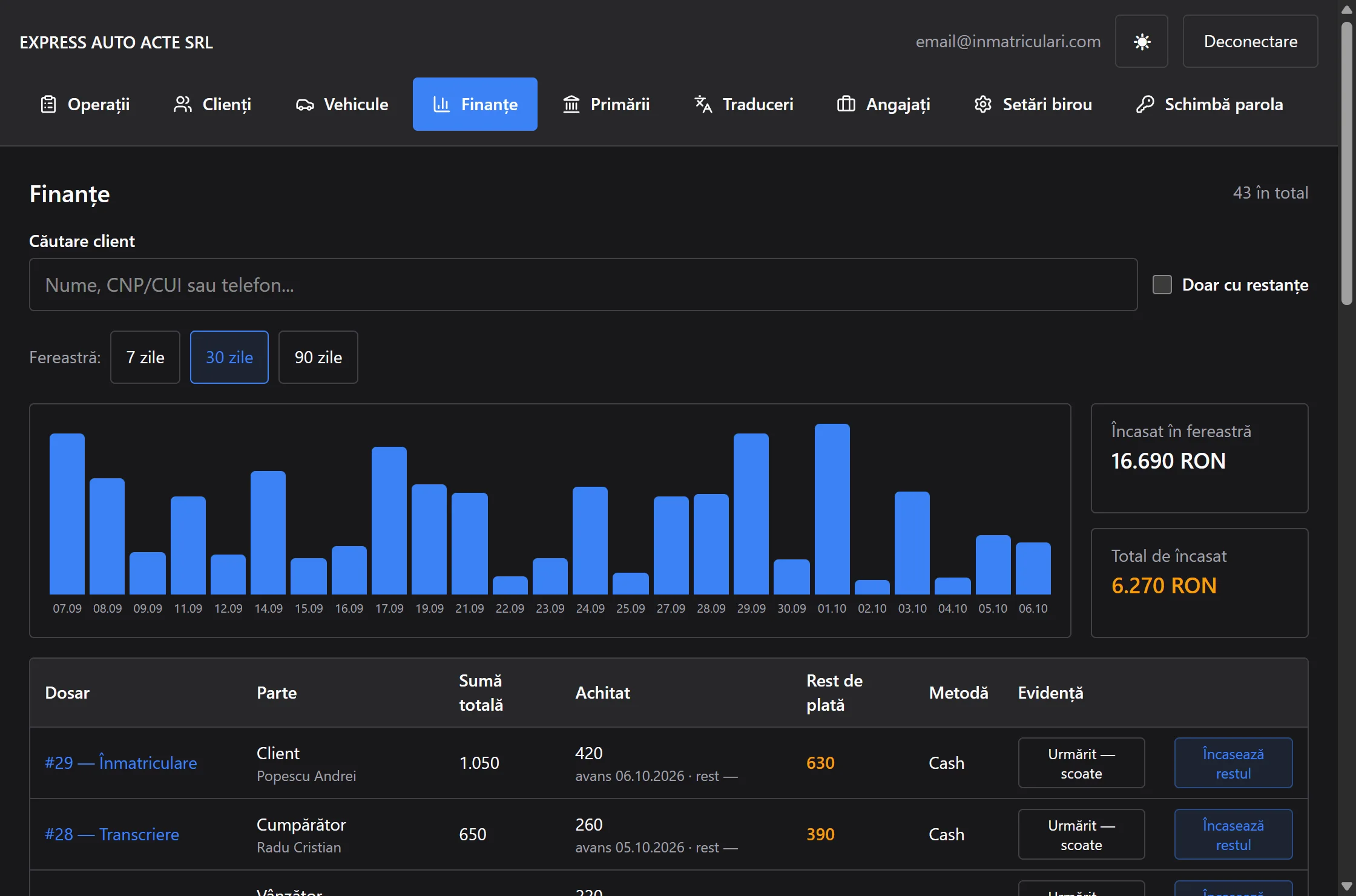Image resolution: width=1356 pixels, height=896 pixels.
Task: Click Încasează restul for Popescu Andrei
Action: [x=1234, y=763]
